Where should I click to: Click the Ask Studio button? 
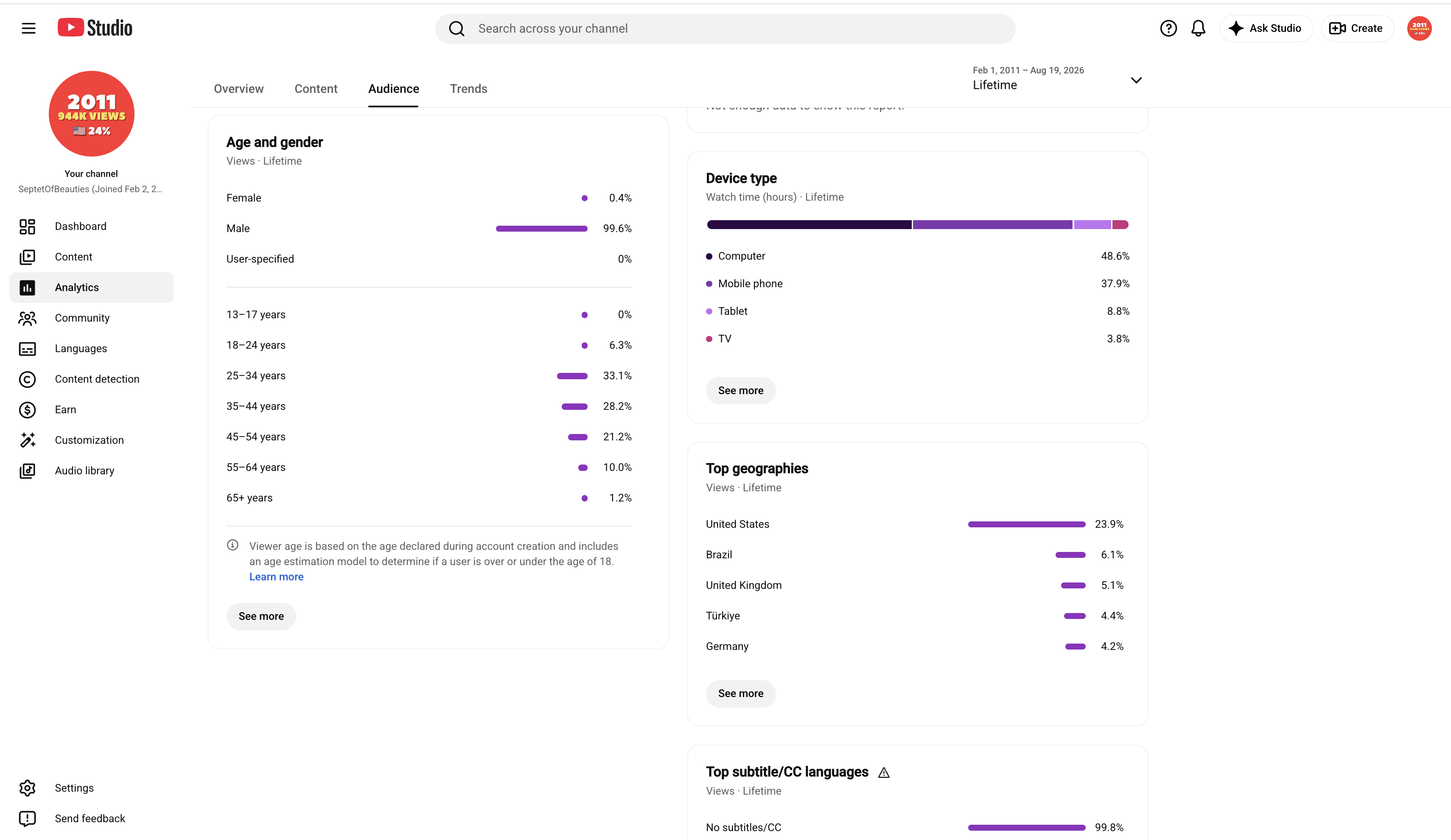tap(1265, 28)
